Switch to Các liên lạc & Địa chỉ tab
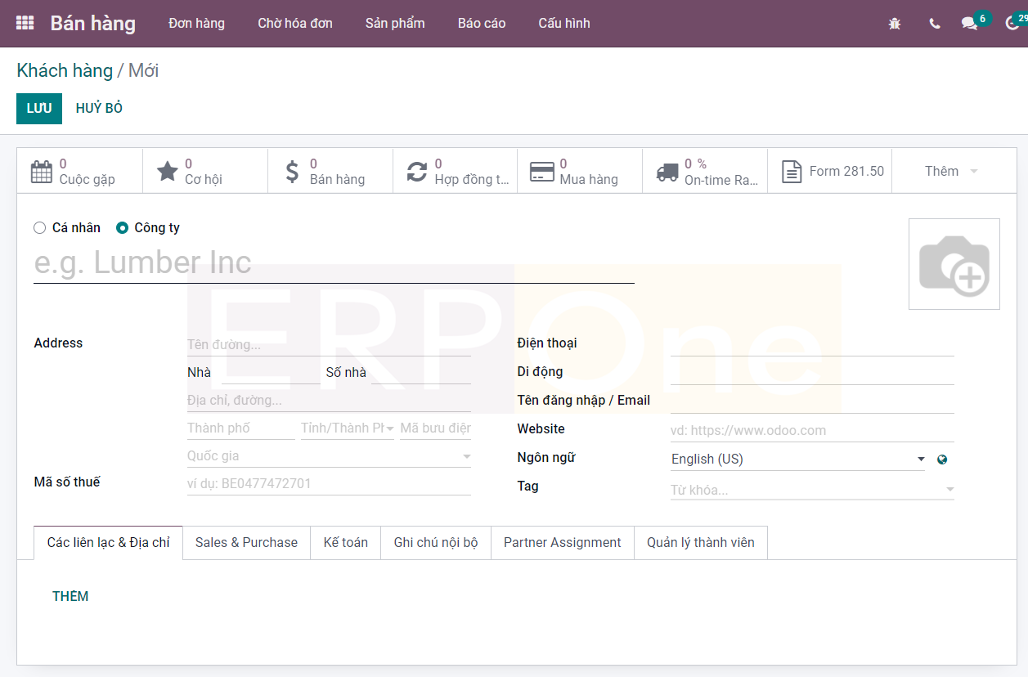Screen dimensions: 1028x677 pos(108,543)
